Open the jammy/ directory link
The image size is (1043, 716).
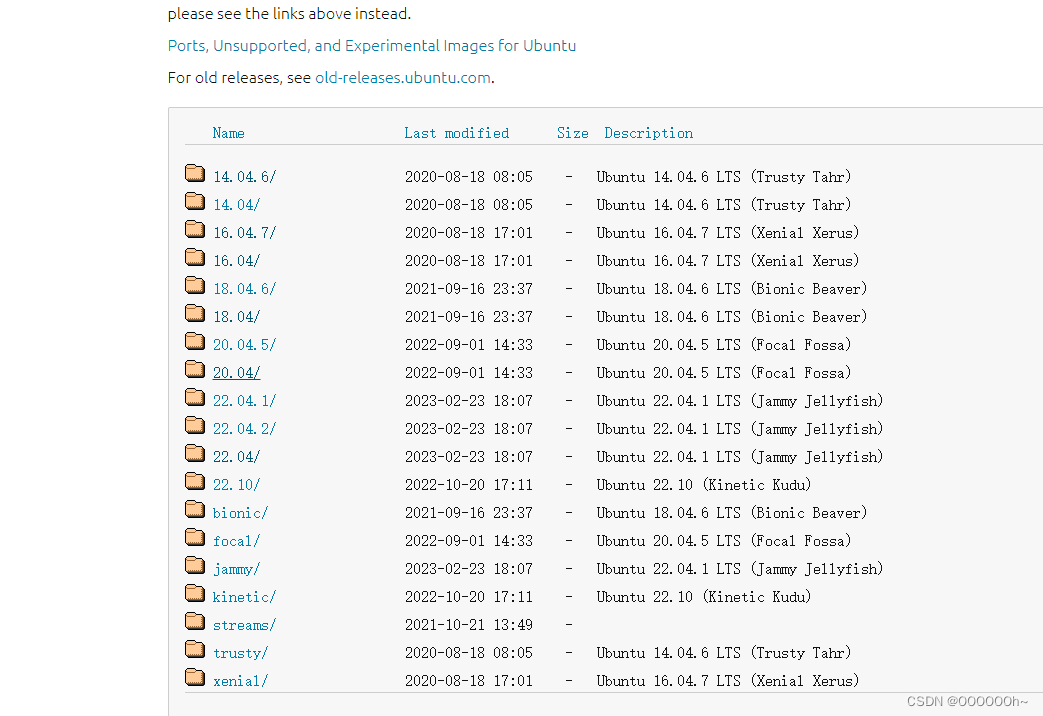(x=236, y=569)
